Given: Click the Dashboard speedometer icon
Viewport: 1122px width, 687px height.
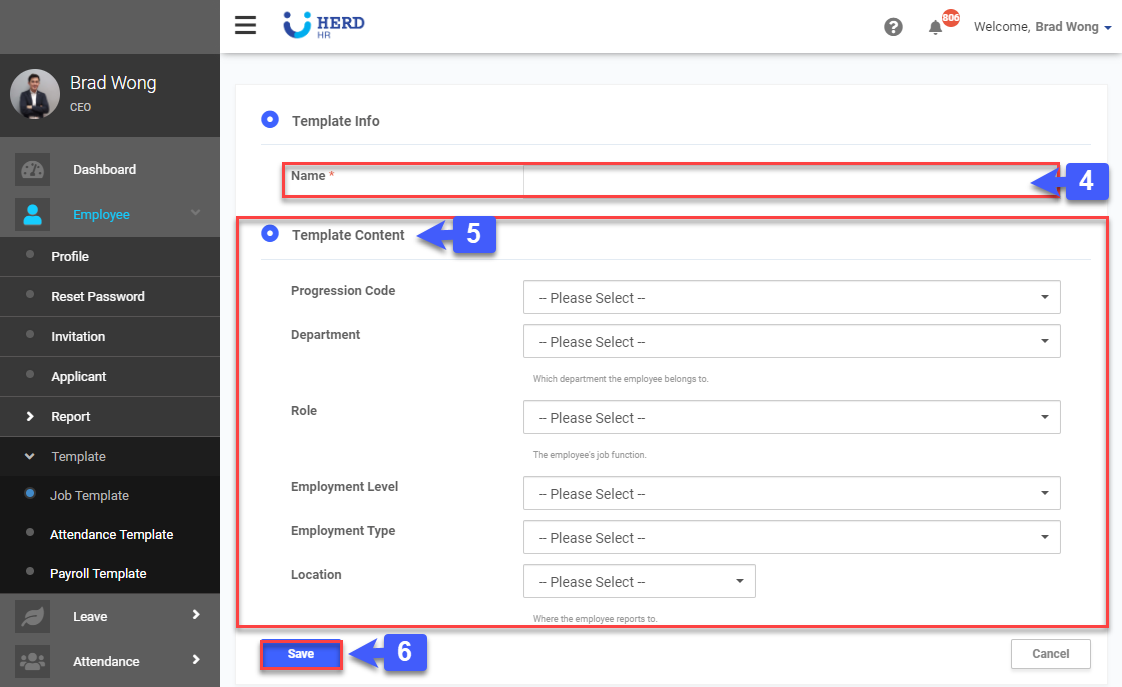Looking at the screenshot, I should [x=33, y=170].
